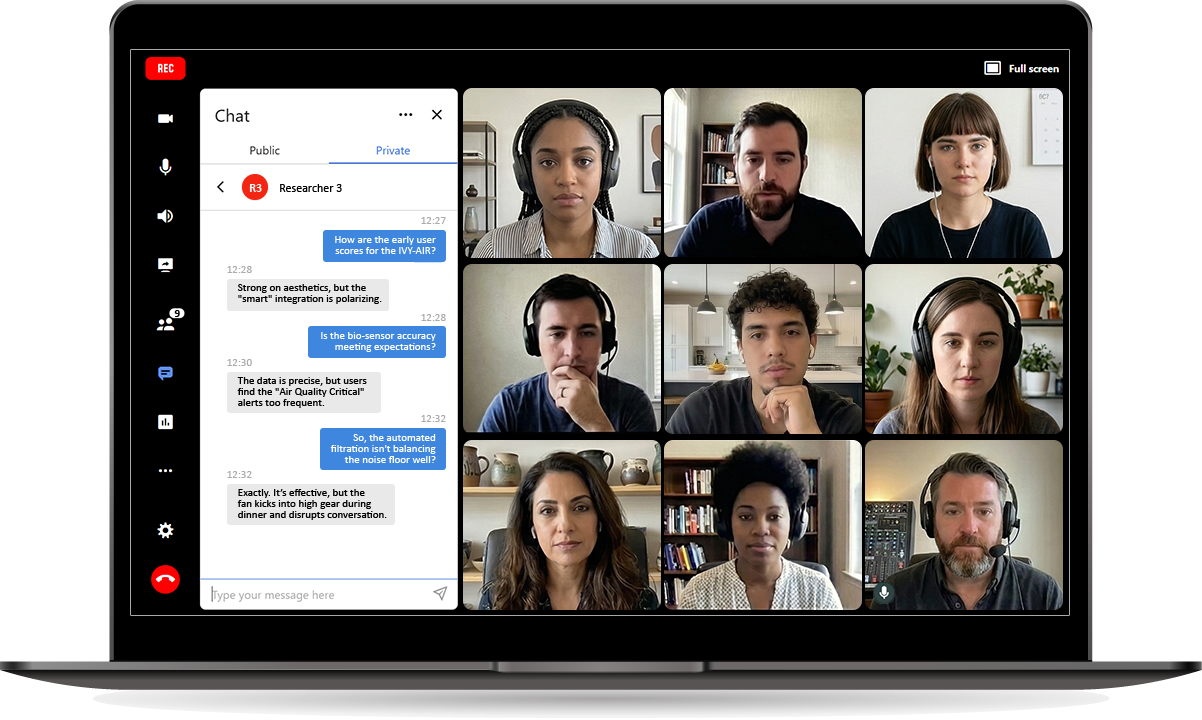Go back using arrow beside Researcher 3
Image resolution: width=1202 pixels, height=720 pixels.
tap(221, 187)
